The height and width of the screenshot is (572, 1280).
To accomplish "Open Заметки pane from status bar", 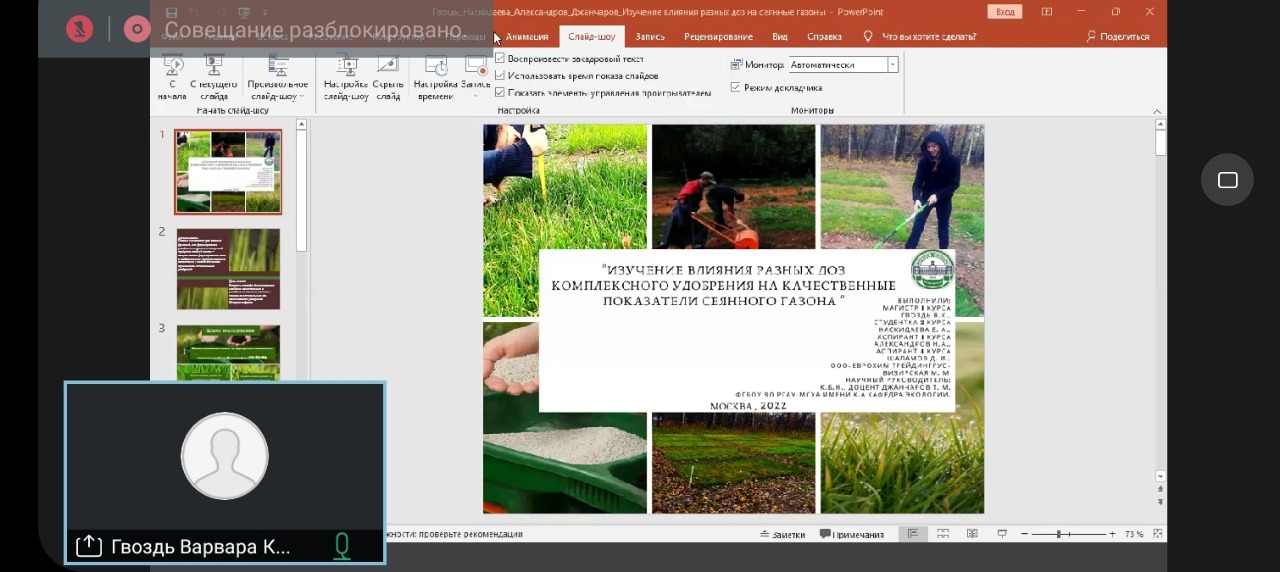I will tap(783, 534).
